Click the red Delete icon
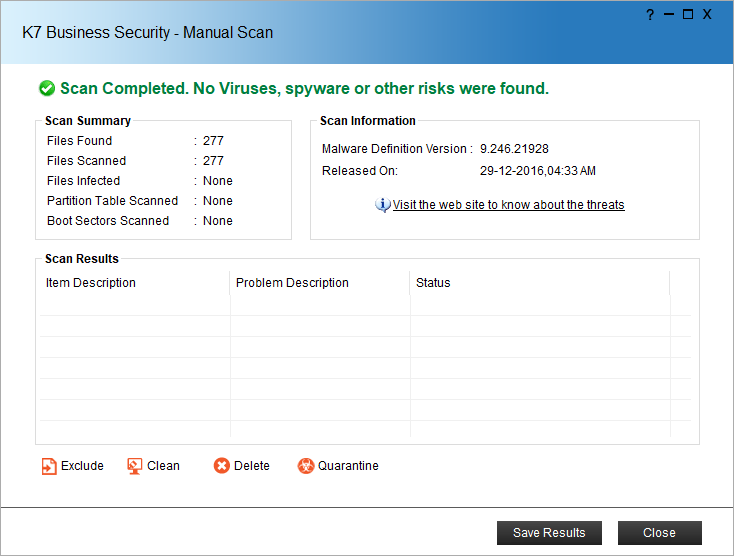Image resolution: width=734 pixels, height=556 pixels. (222, 466)
